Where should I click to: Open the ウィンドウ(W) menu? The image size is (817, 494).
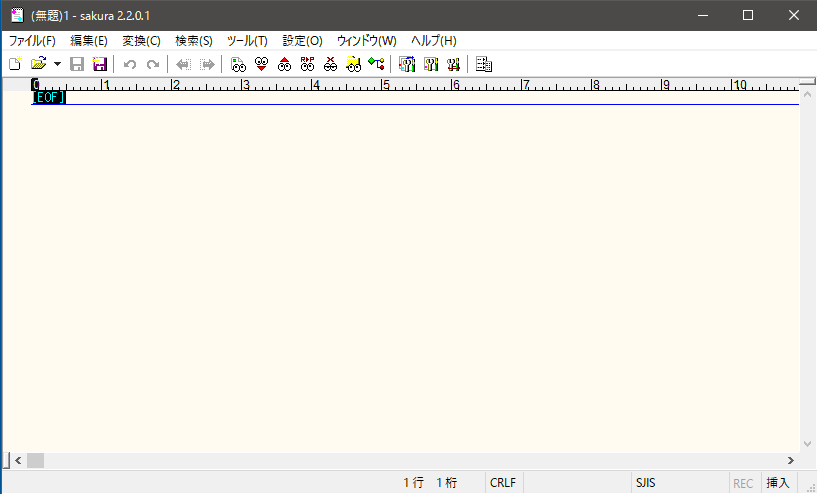point(367,41)
